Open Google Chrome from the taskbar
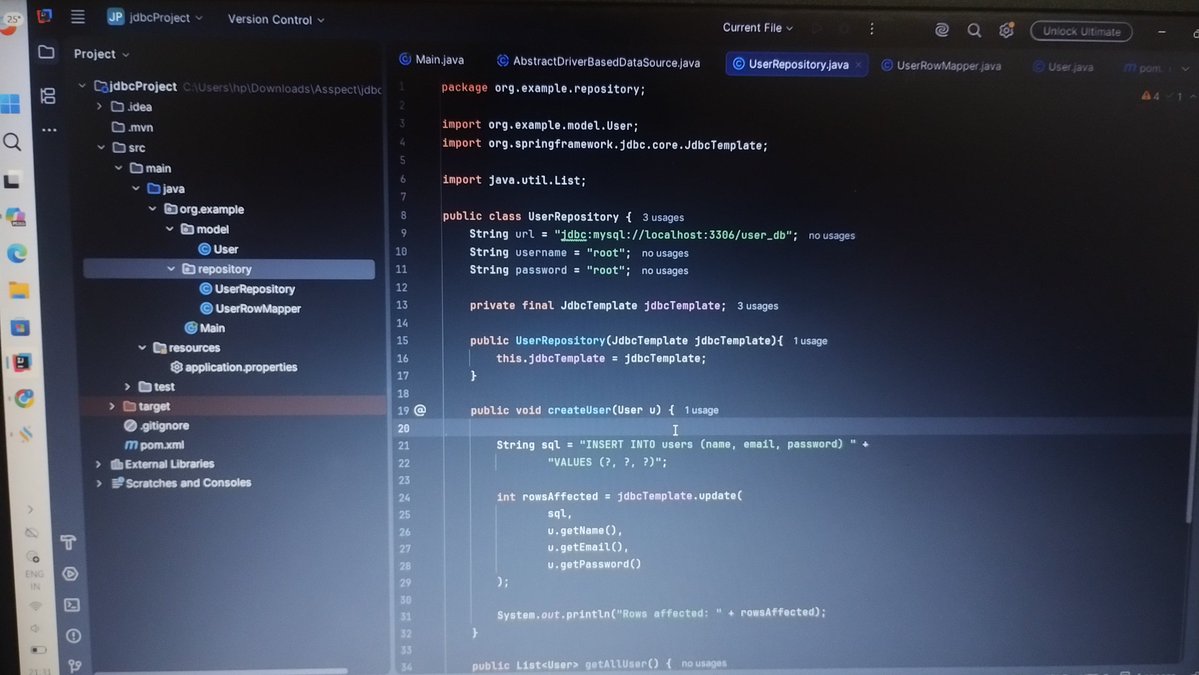The height and width of the screenshot is (675, 1199). (24, 398)
